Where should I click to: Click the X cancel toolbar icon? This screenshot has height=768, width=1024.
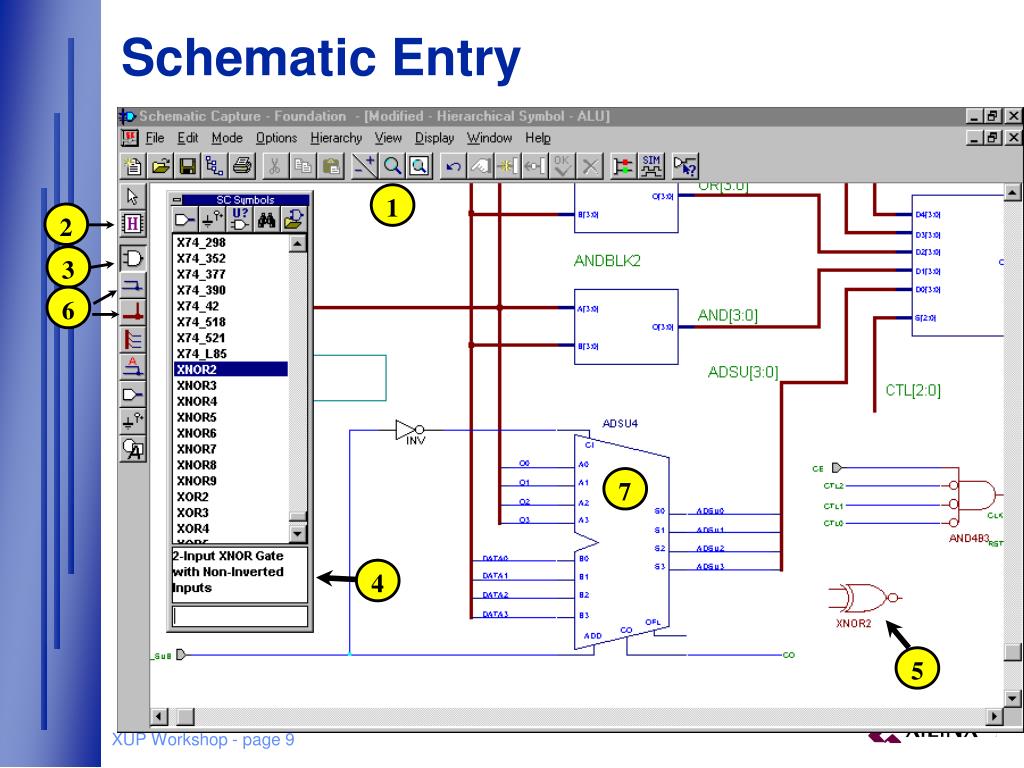590,167
